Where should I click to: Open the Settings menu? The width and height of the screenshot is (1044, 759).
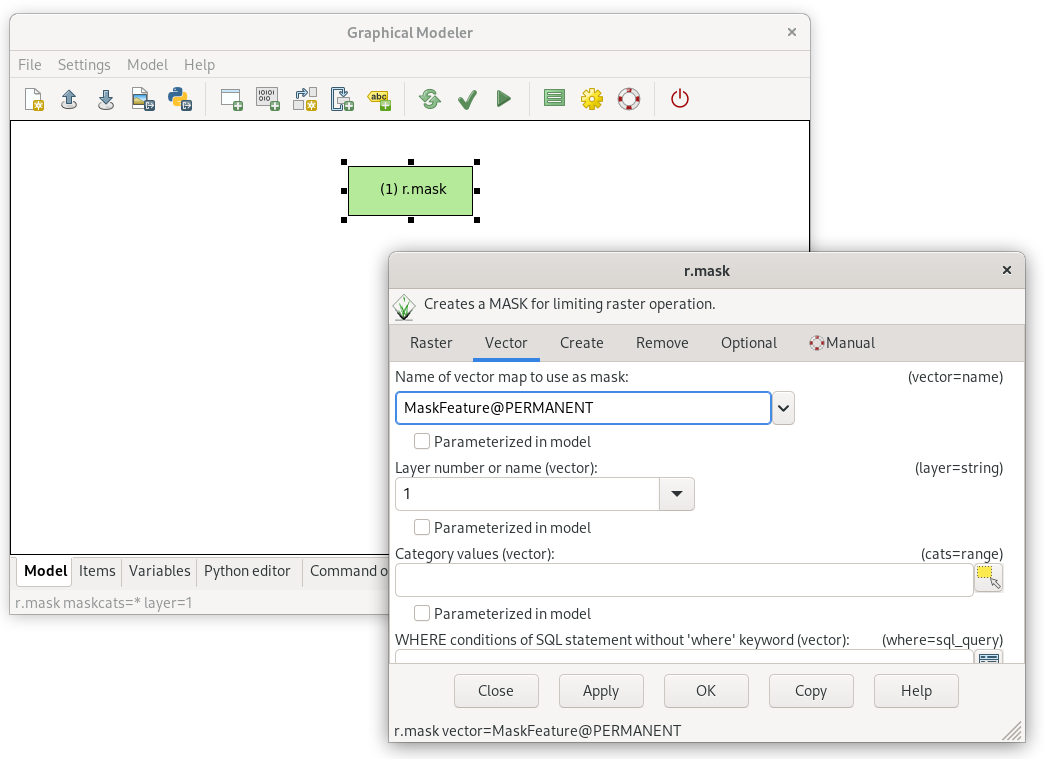84,65
